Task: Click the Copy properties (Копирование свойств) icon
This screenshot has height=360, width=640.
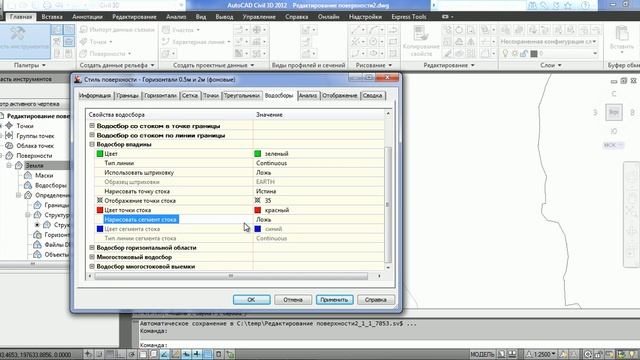Action: tap(421, 34)
